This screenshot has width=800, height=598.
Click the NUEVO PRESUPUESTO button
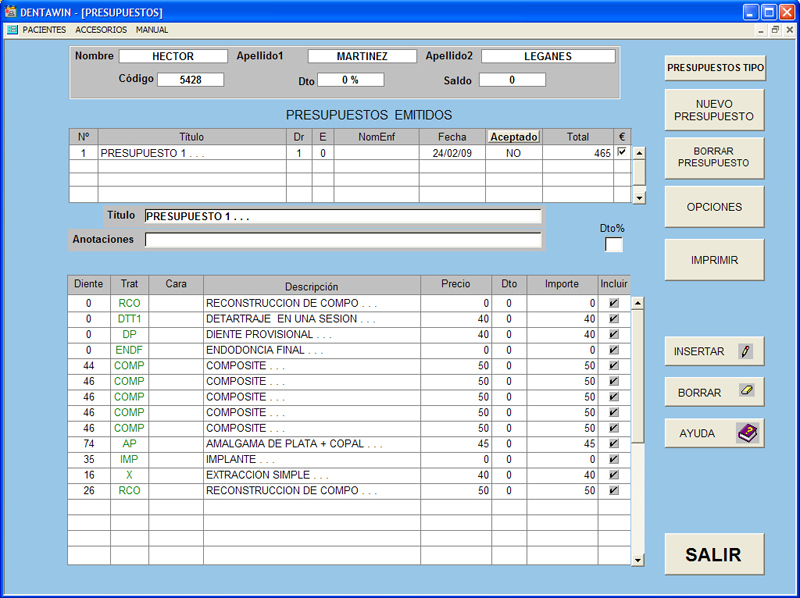coord(714,110)
